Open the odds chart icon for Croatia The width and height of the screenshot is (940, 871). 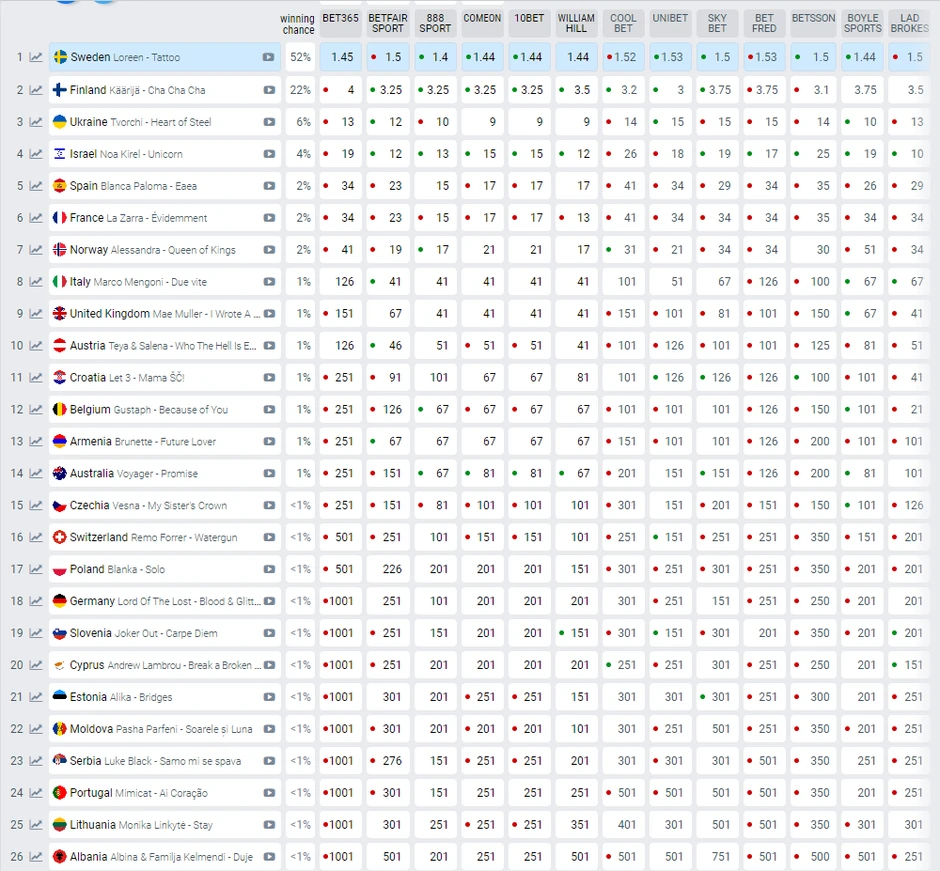pyautogui.click(x=36, y=377)
